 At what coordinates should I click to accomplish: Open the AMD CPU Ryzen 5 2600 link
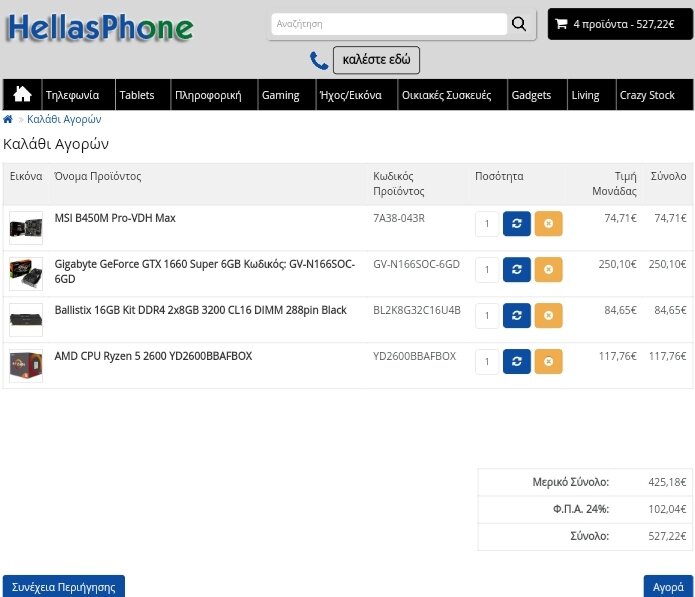tap(153, 356)
